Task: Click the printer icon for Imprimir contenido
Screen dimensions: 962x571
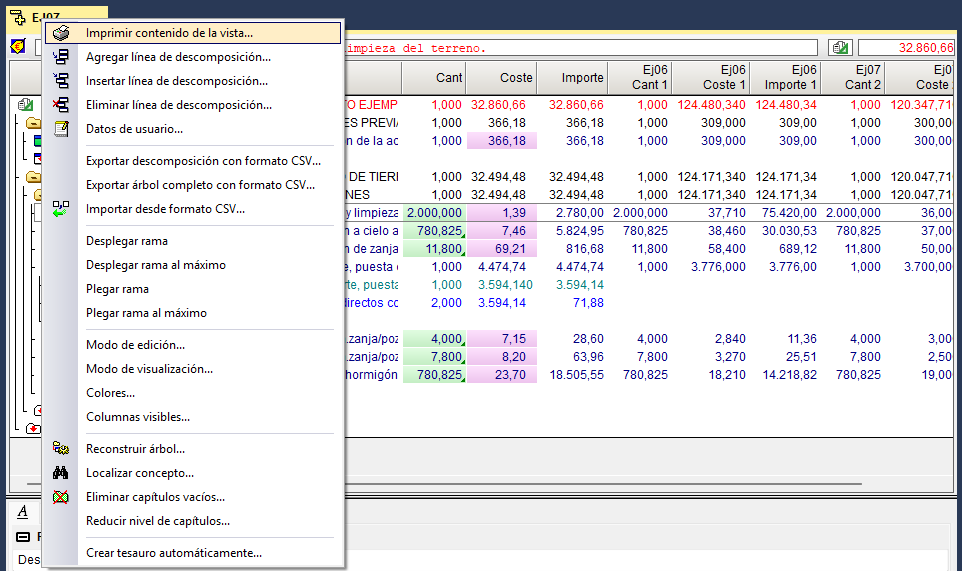Action: [x=61, y=33]
